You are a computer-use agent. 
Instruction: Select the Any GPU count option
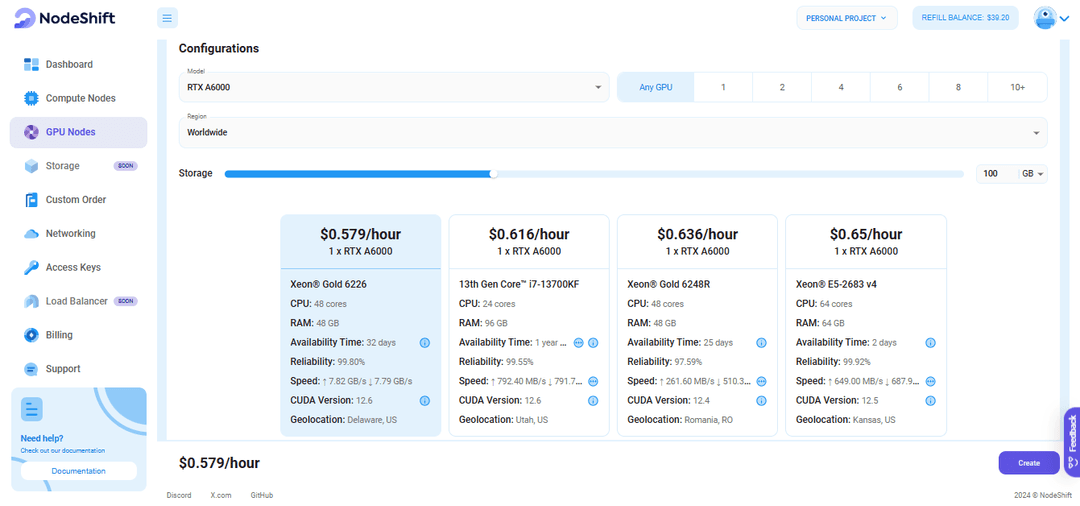pyautogui.click(x=655, y=87)
